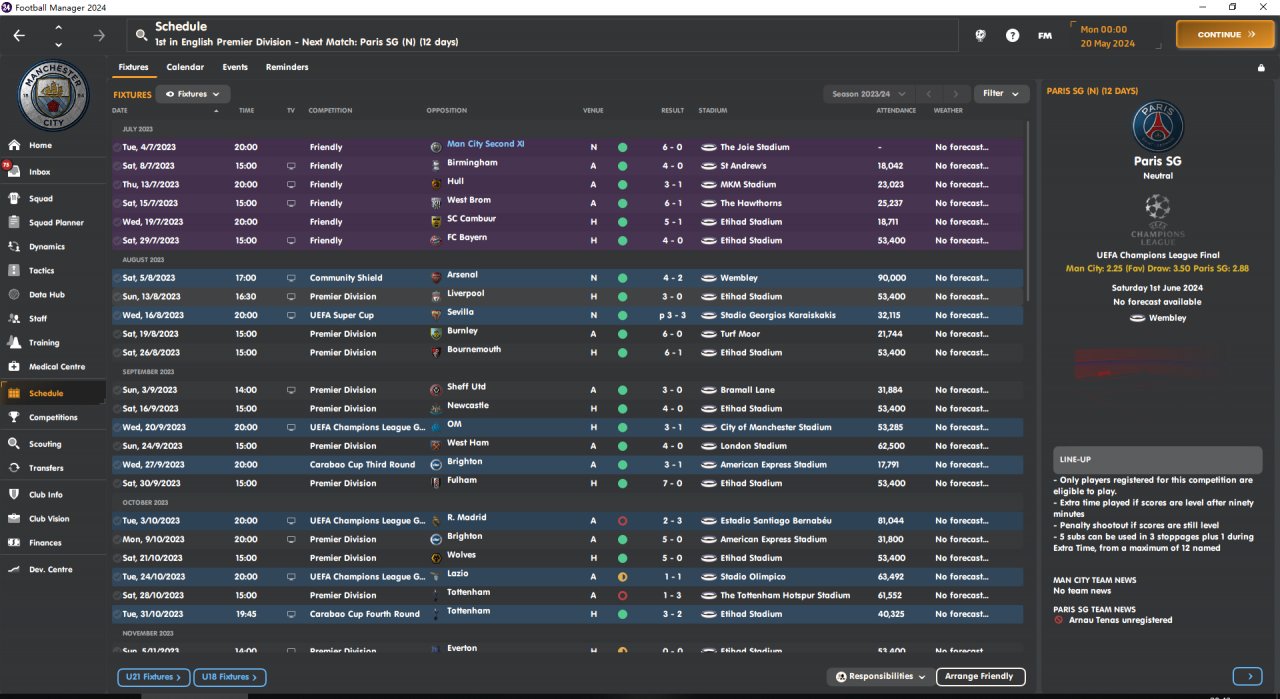Viewport: 1280px width, 699px height.
Task: Click the Manchester City club badge
Action: coord(54,95)
